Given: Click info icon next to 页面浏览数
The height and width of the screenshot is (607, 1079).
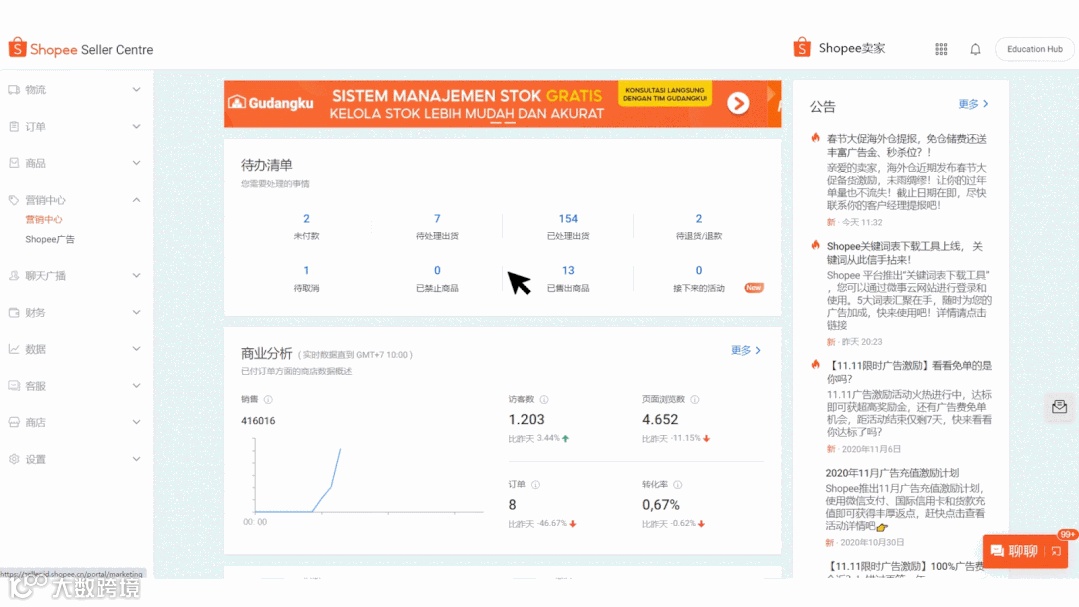Looking at the screenshot, I should pyautogui.click(x=695, y=399).
